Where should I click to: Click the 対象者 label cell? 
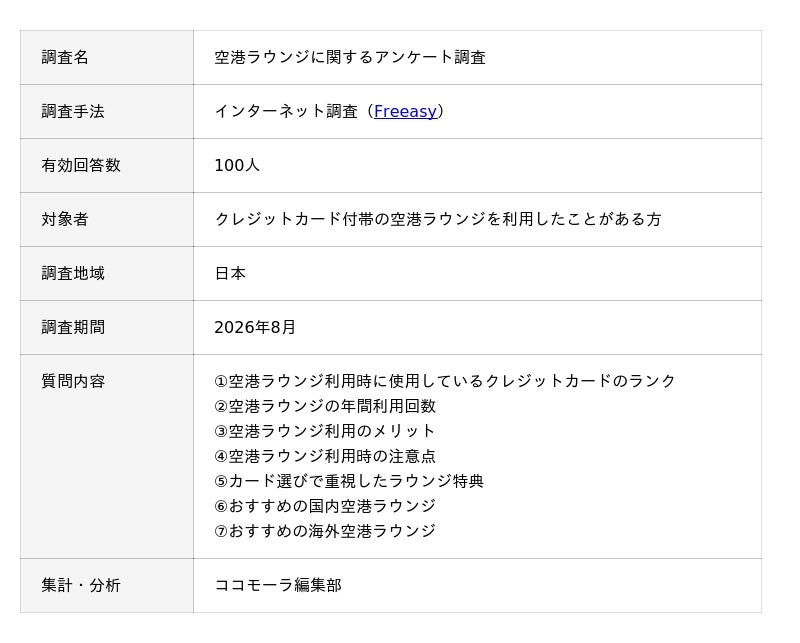(107, 219)
